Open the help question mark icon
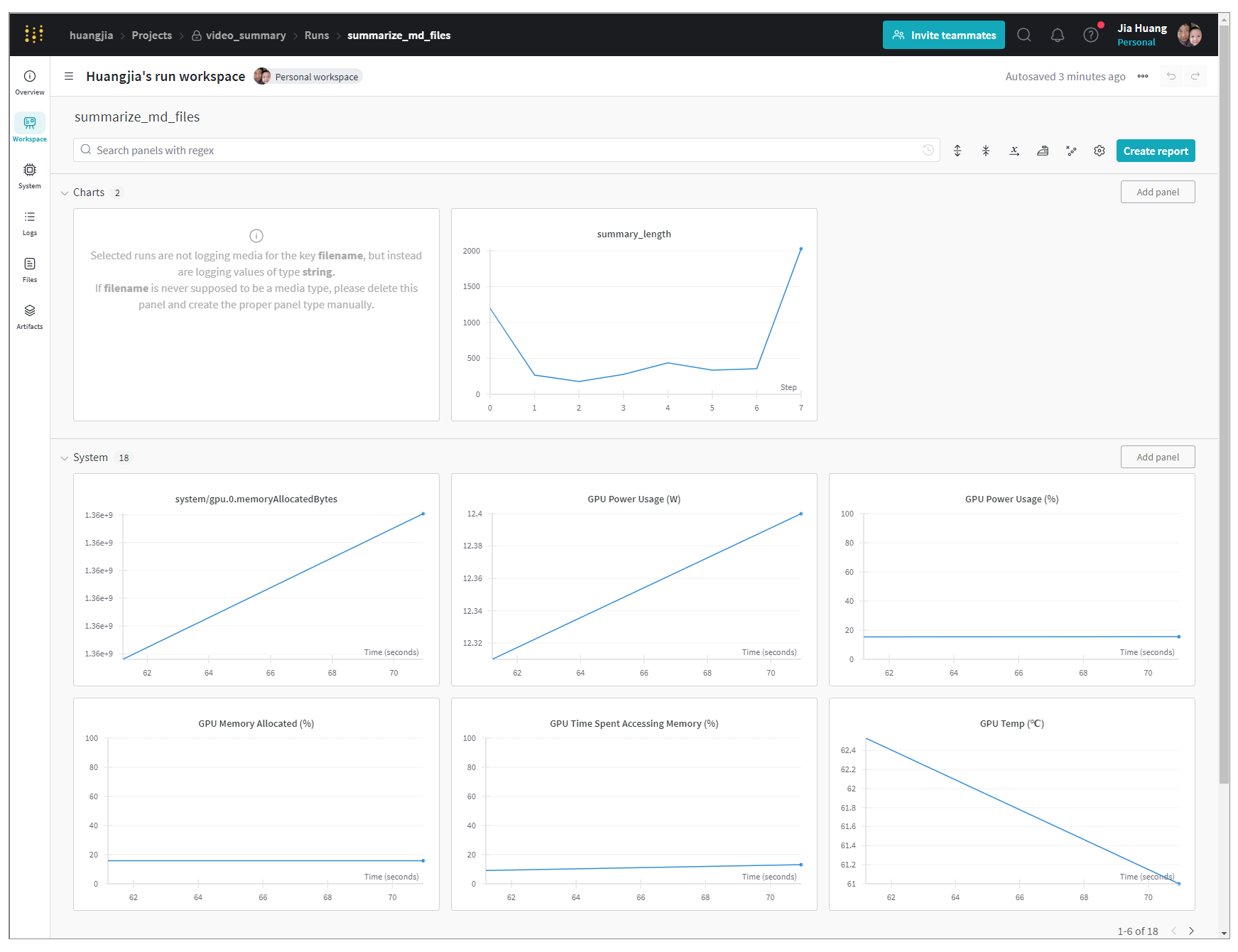This screenshot has width=1238, height=952. [1090, 36]
